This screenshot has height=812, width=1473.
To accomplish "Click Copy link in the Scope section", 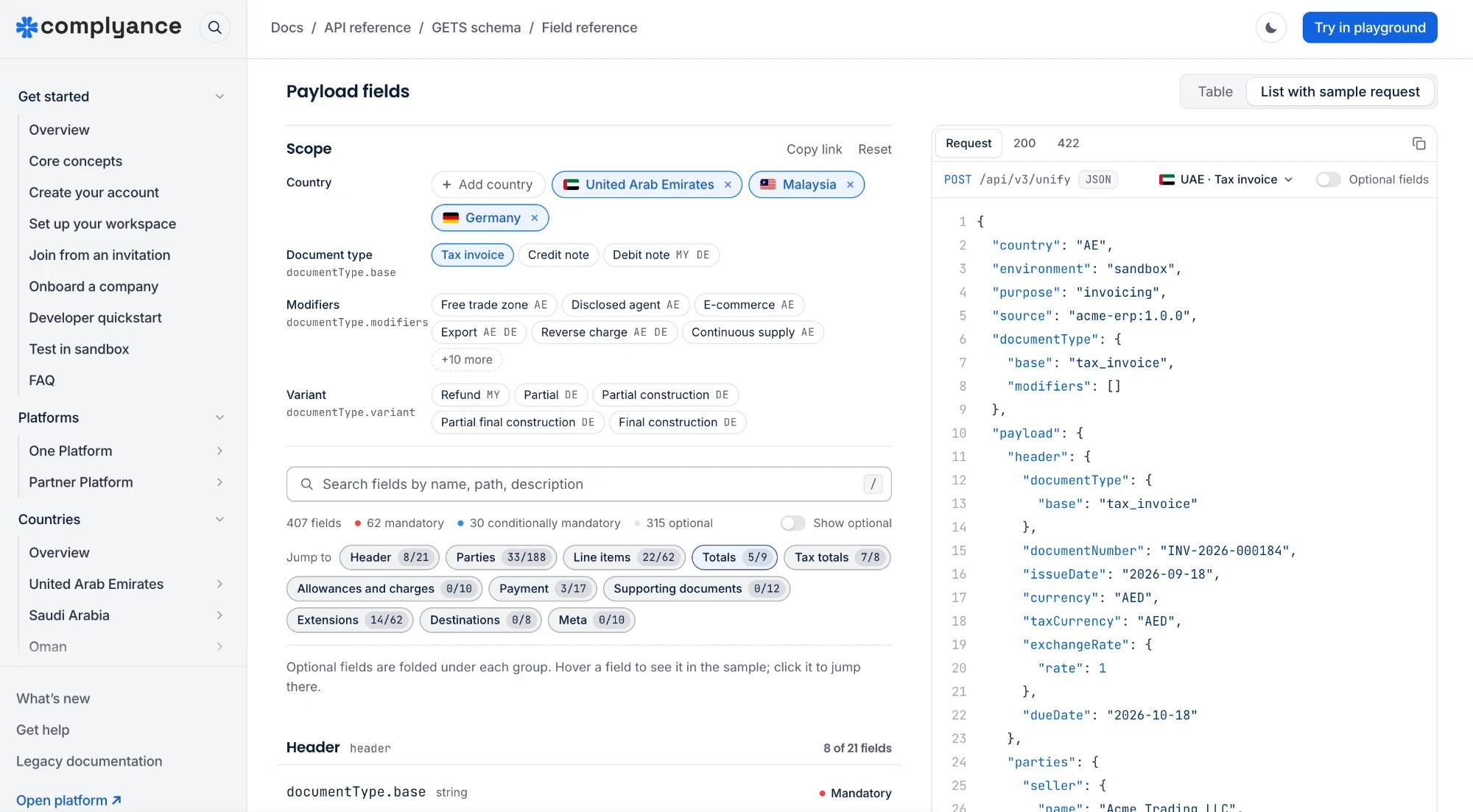I will 814,149.
